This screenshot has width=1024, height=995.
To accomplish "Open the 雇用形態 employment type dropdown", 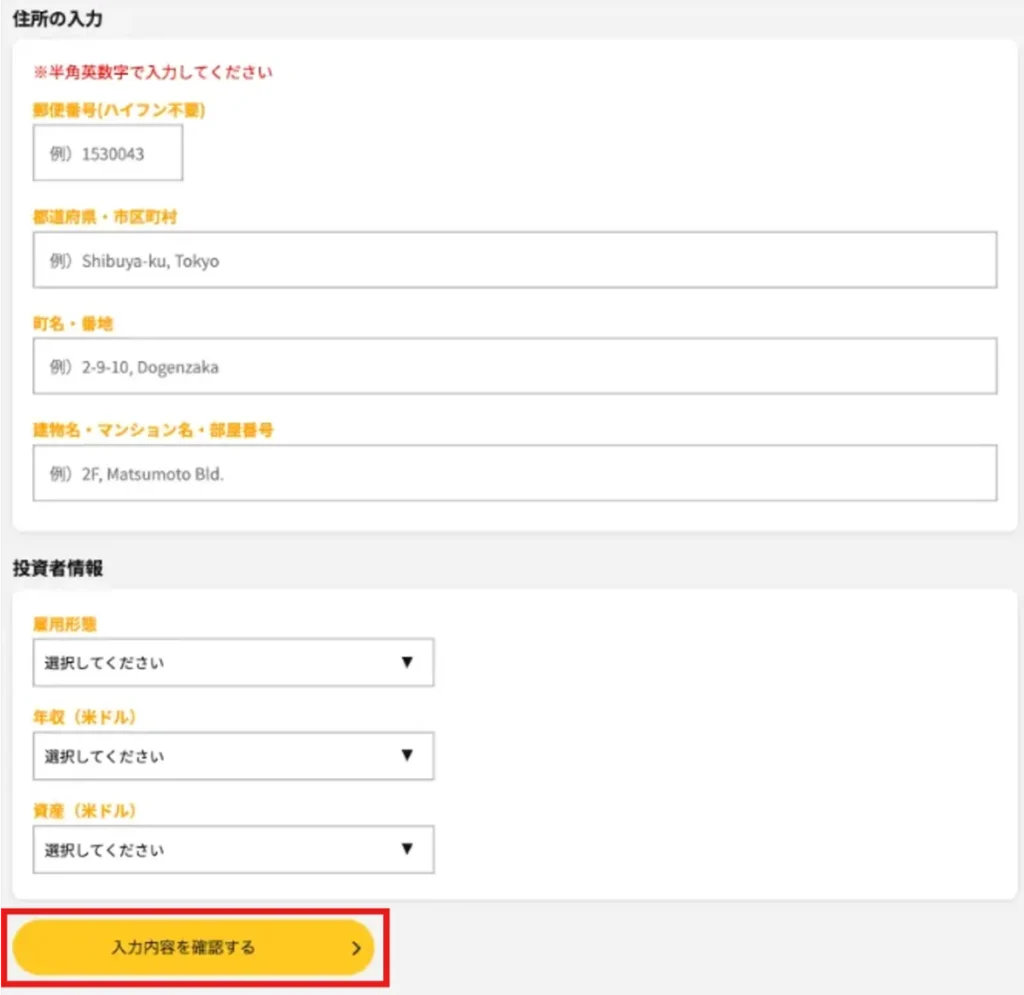I will tap(233, 662).
